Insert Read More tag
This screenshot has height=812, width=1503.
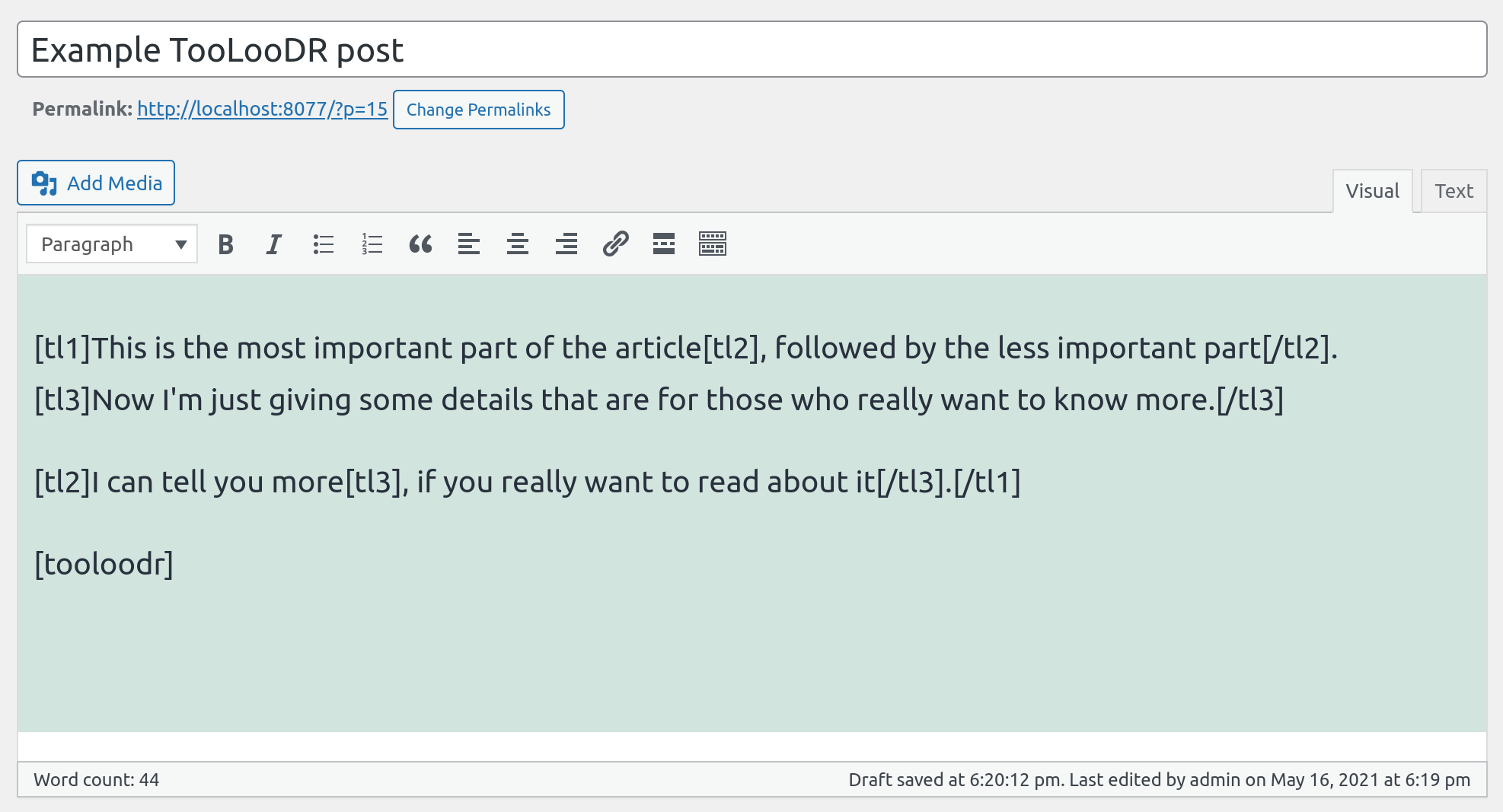point(664,244)
